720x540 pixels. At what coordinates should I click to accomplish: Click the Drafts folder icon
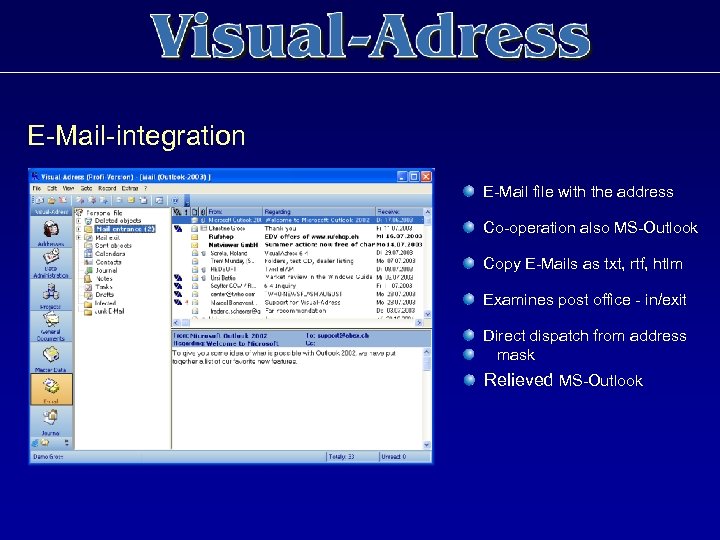tap(88, 295)
